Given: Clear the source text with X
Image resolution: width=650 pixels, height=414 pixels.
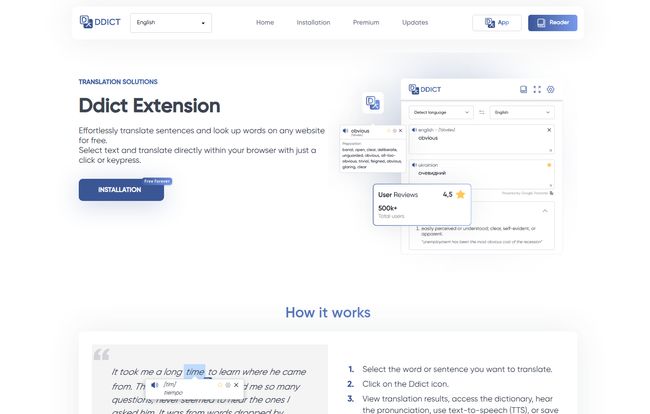Looking at the screenshot, I should click(549, 130).
